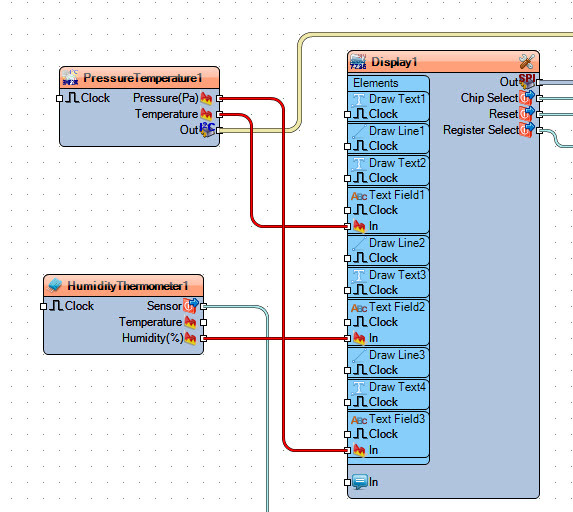
Task: Click the Pressure(Pa) analog output icon
Action: [206, 98]
